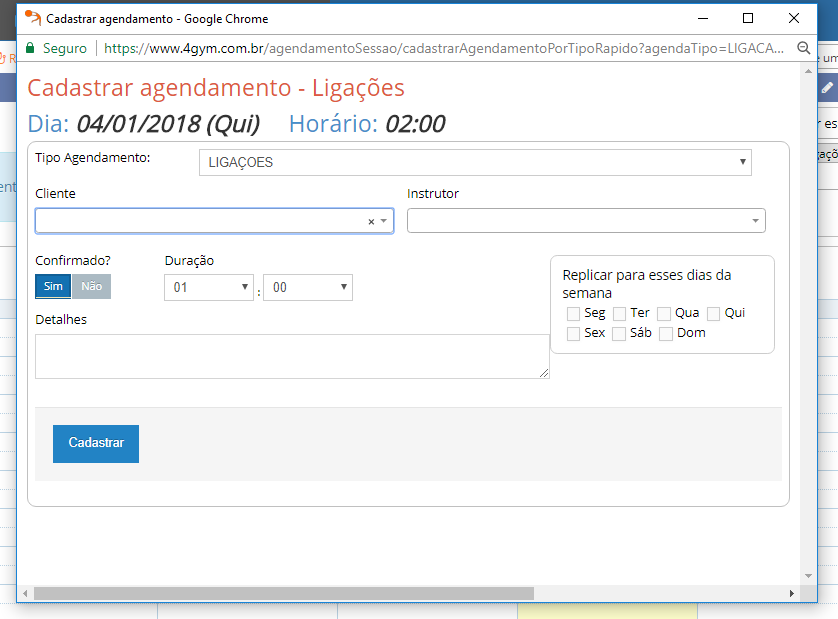Clear the Cliente field with x icon

pyautogui.click(x=371, y=222)
